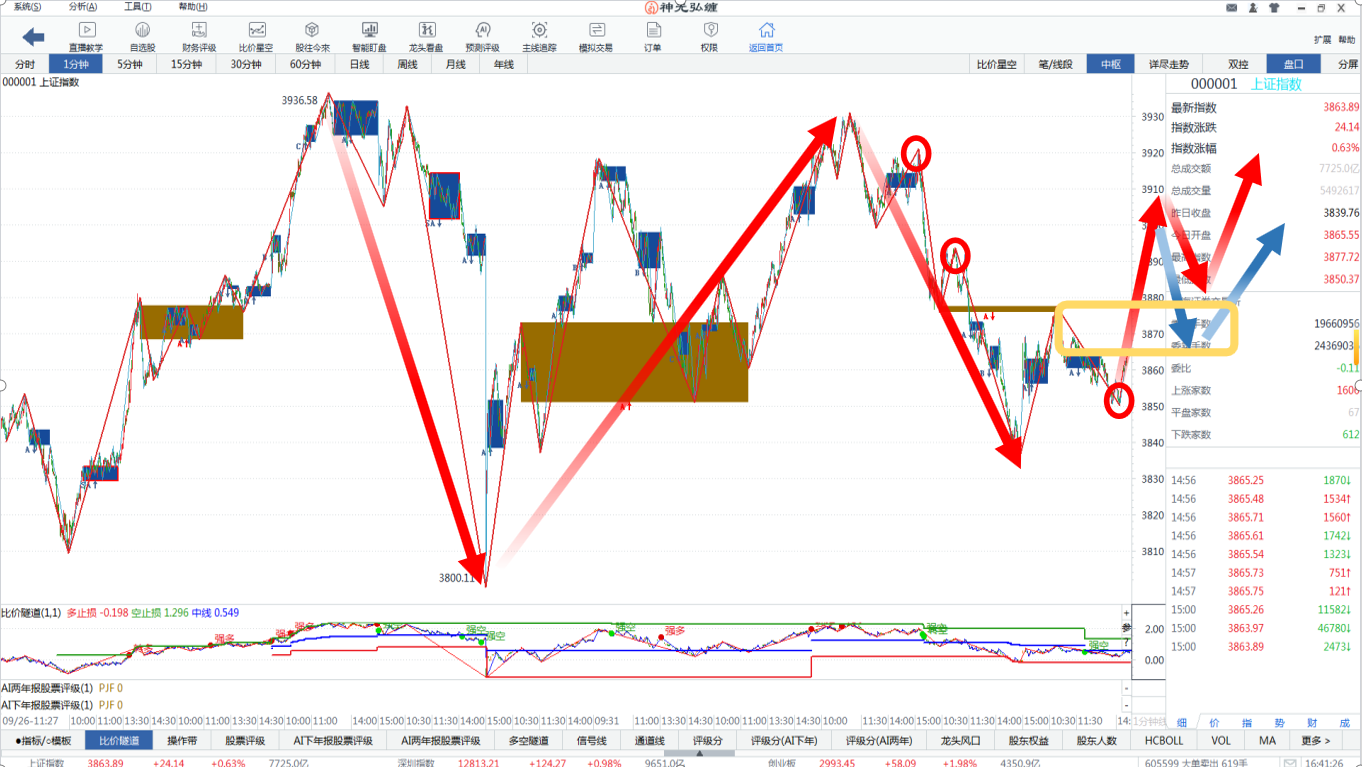The height and width of the screenshot is (767, 1362).
Task: Open 预测评级 AI prediction icon
Action: coord(483,36)
